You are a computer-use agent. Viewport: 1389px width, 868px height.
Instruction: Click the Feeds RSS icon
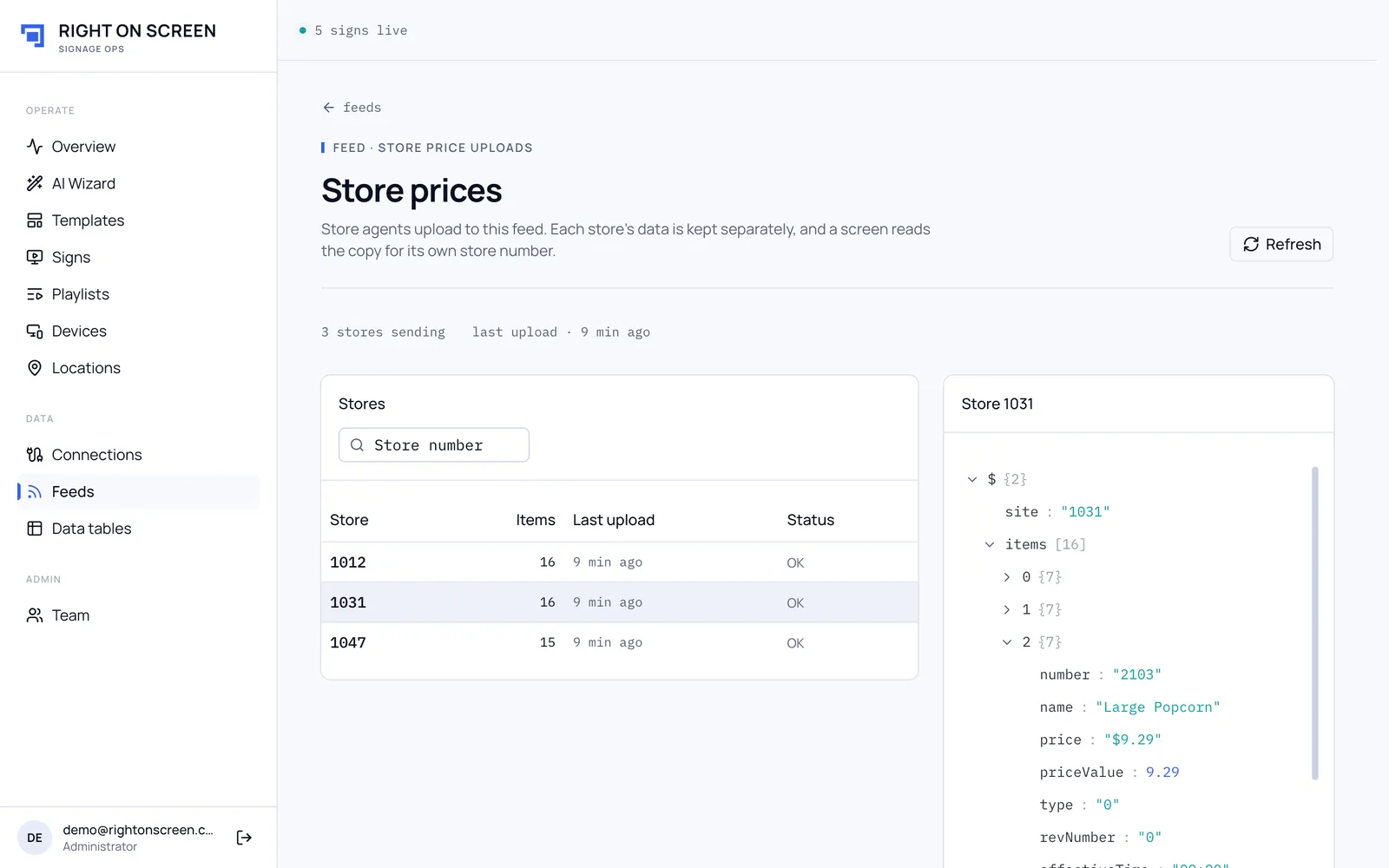(x=35, y=492)
